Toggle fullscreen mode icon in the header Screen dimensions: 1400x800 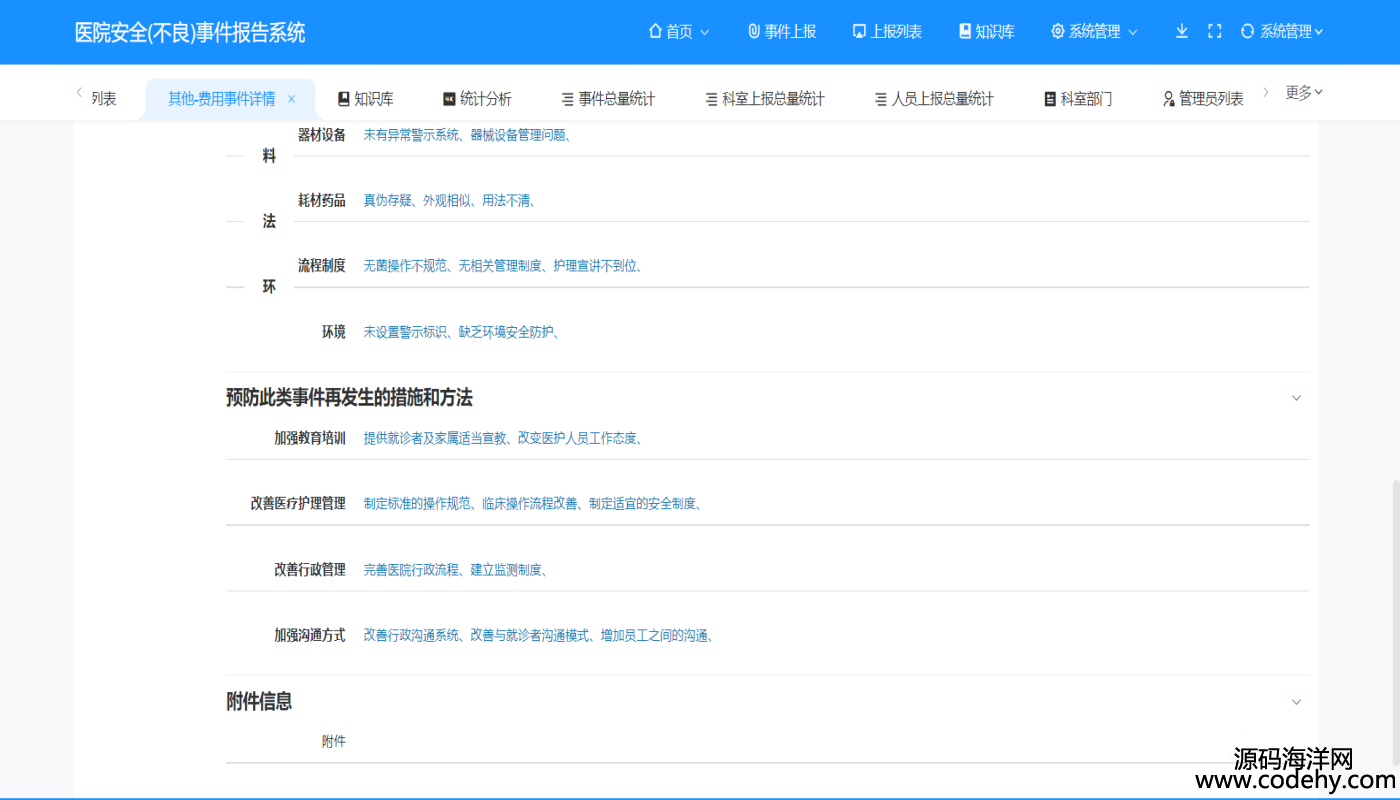click(1214, 31)
